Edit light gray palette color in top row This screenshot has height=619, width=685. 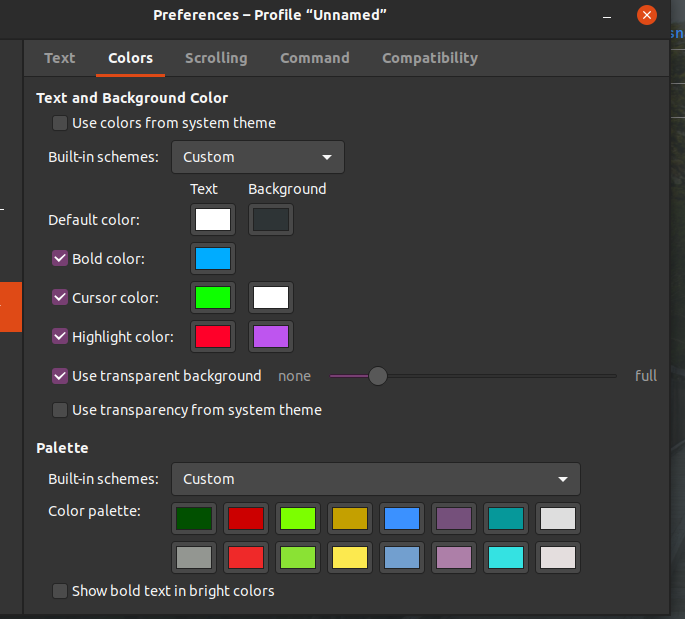coord(558,519)
